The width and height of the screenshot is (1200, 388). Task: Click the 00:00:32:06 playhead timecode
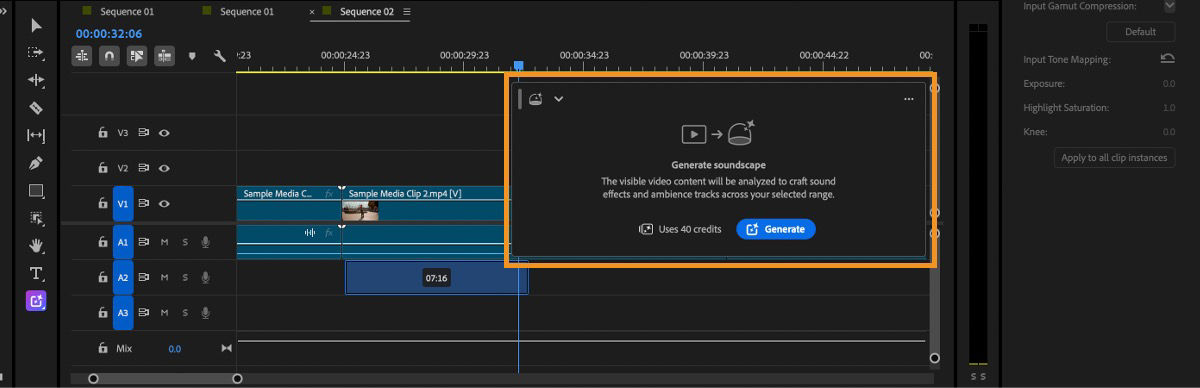[108, 33]
